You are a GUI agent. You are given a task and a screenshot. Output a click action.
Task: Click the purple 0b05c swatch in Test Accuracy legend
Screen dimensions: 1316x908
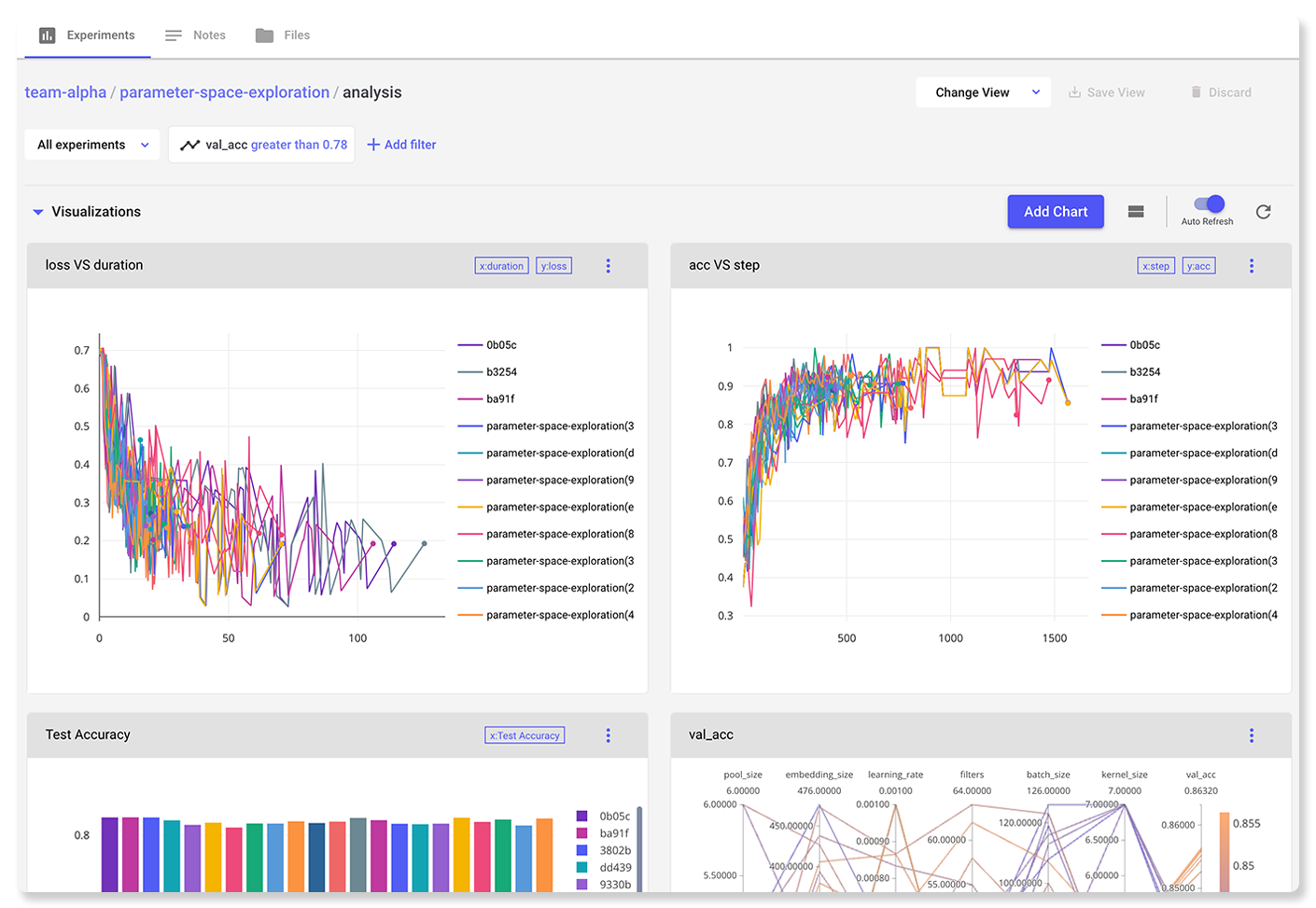pyautogui.click(x=582, y=816)
